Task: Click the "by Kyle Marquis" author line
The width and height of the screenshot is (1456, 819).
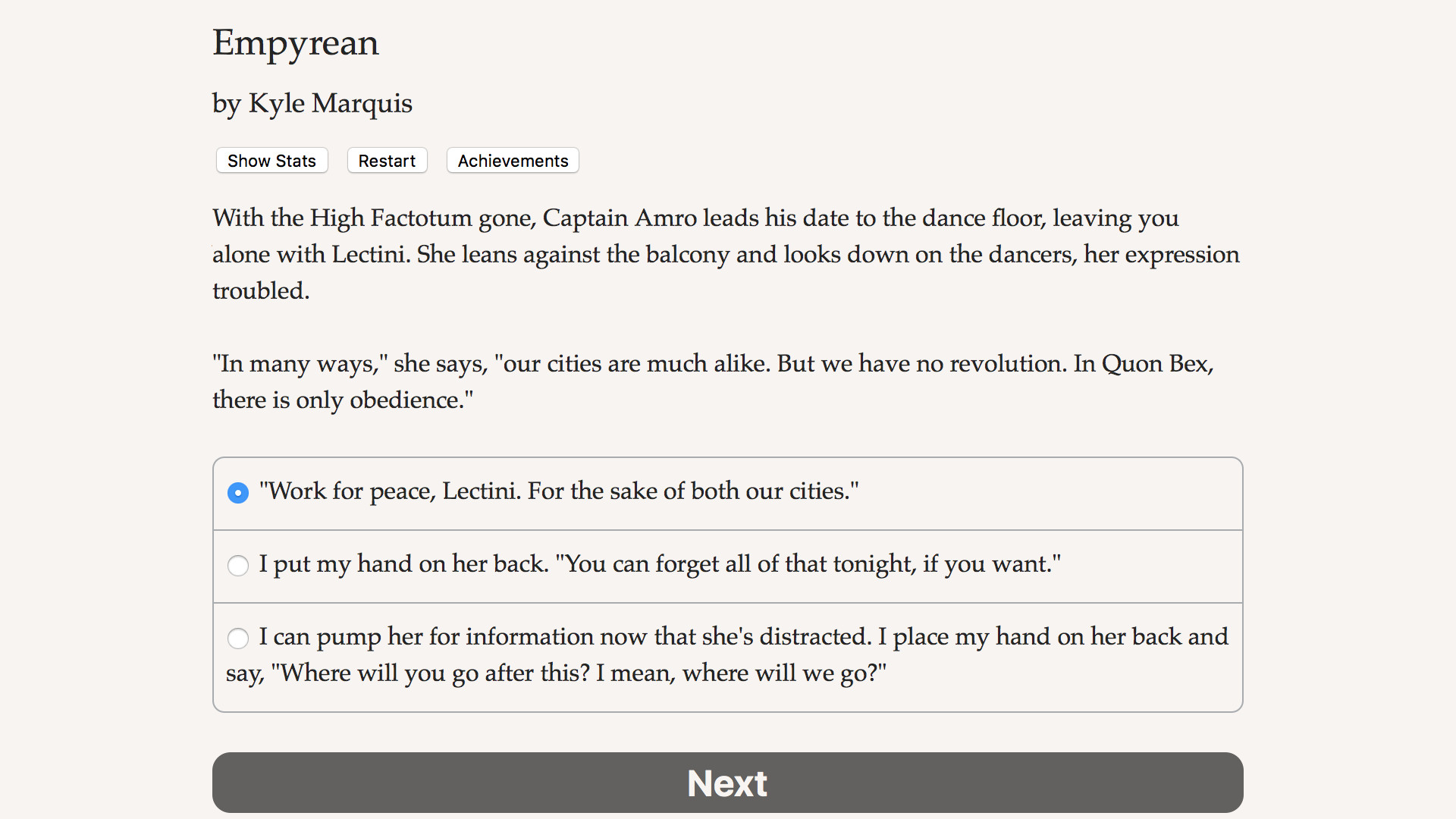Action: click(x=312, y=103)
